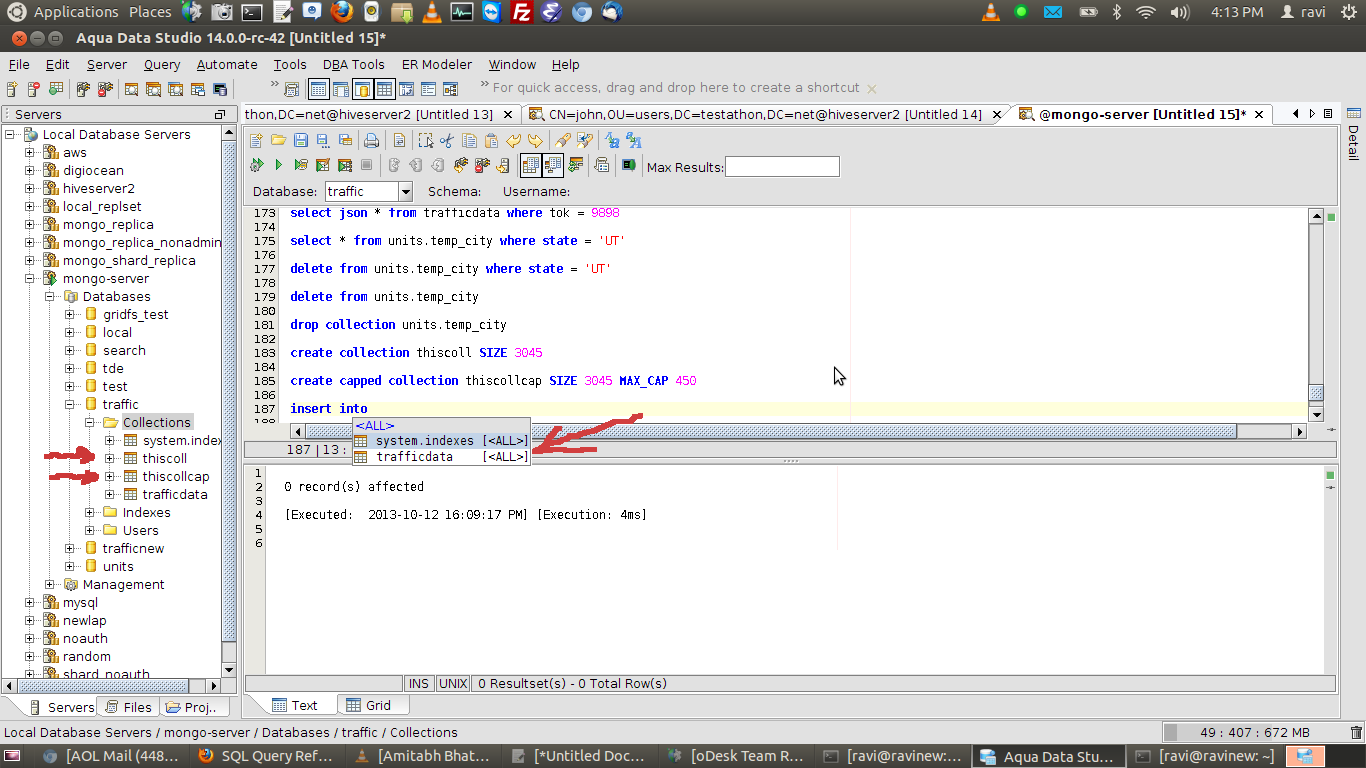This screenshot has height=768, width=1366.
Task: Click the Register Server icon in main toolbar
Action: (x=12, y=89)
